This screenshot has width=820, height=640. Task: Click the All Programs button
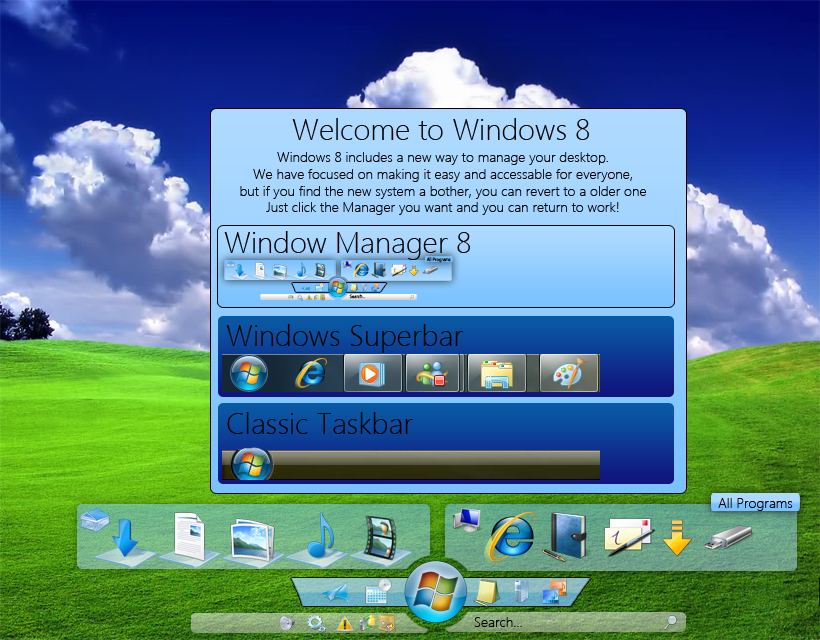tap(755, 503)
